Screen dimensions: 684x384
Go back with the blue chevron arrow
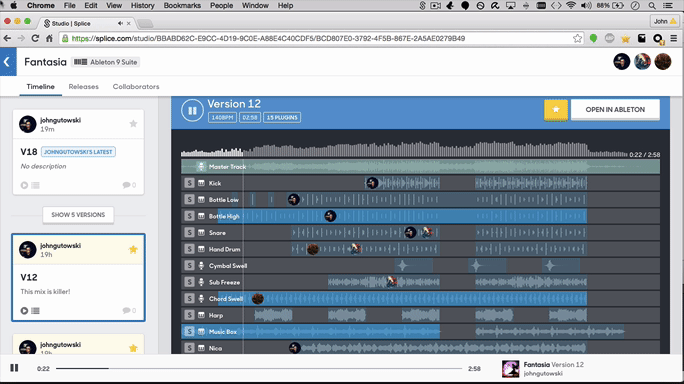(8, 62)
